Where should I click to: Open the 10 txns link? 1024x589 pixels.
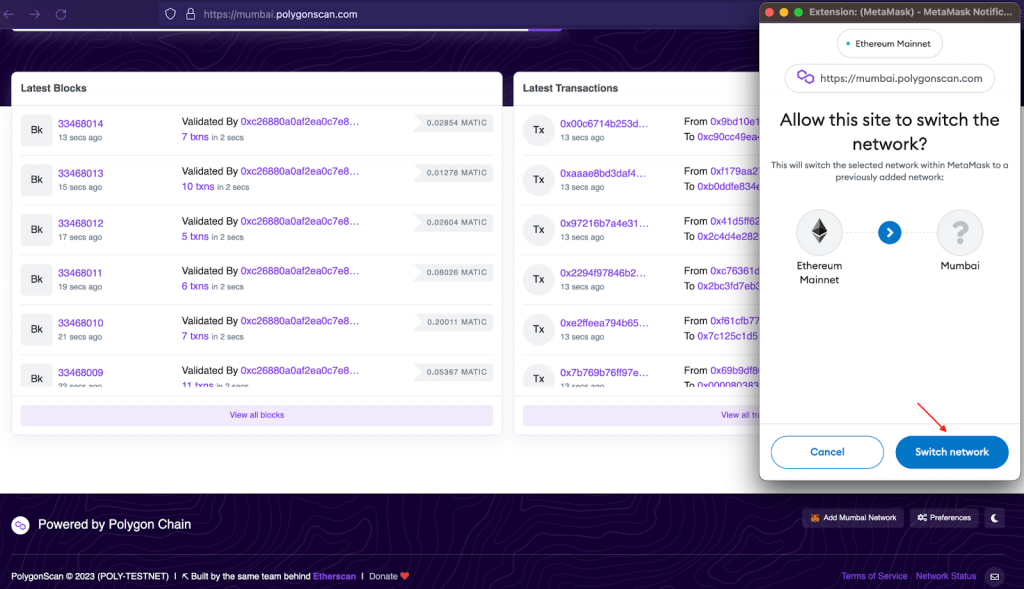198,187
